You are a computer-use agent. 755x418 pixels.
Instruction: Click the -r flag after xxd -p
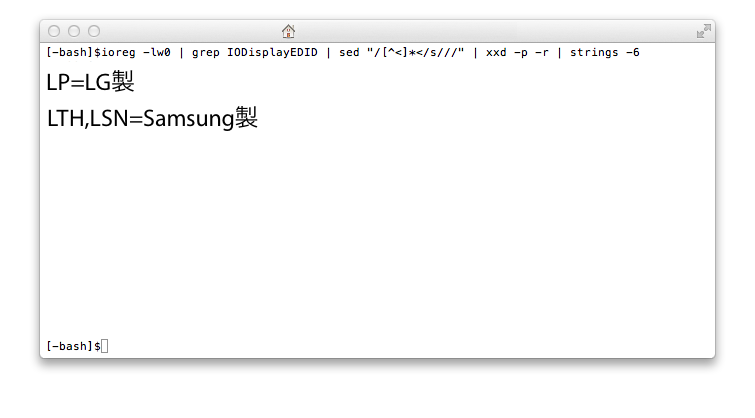tap(542, 52)
